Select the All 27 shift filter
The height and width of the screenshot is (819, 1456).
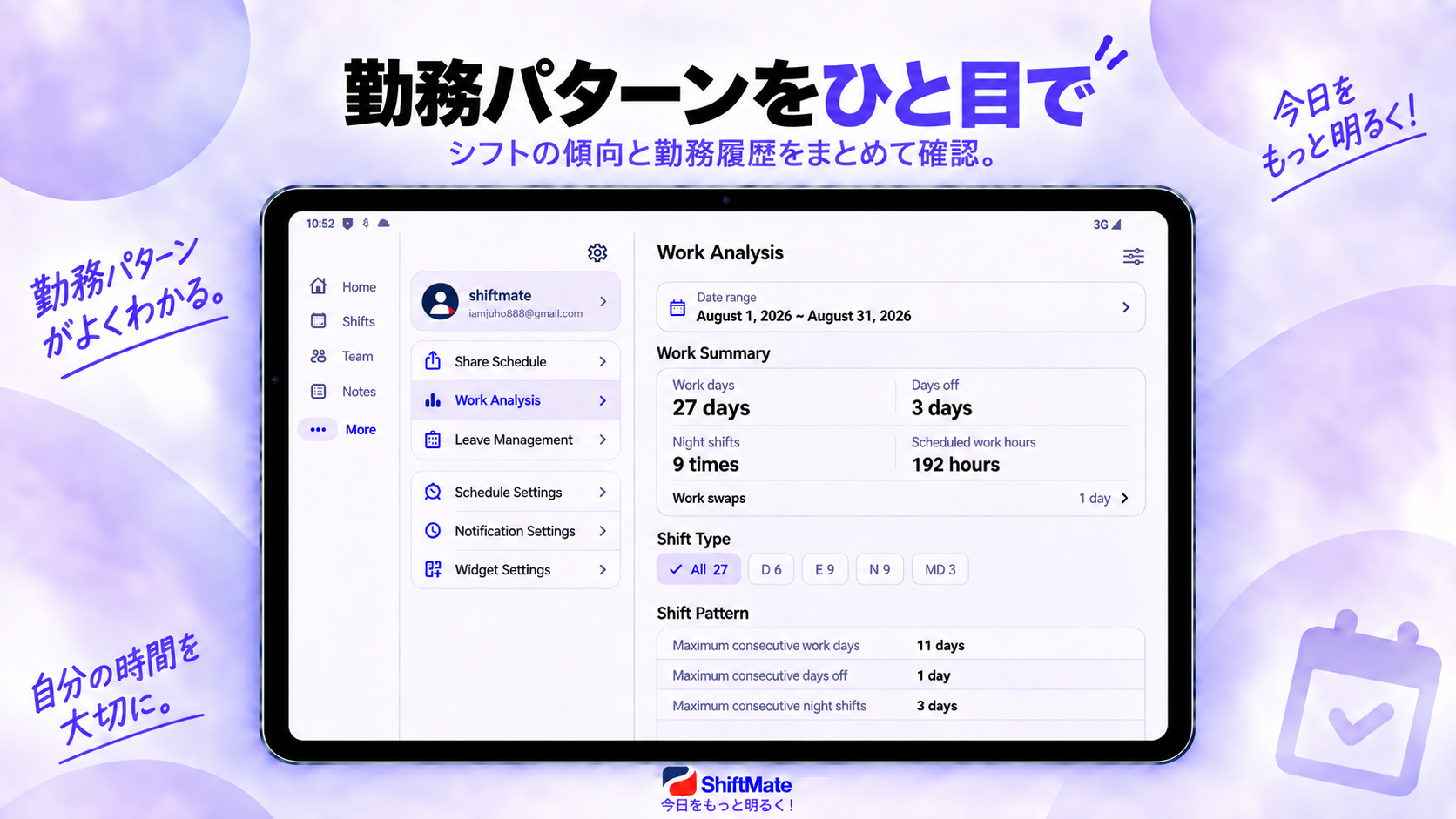coord(698,569)
